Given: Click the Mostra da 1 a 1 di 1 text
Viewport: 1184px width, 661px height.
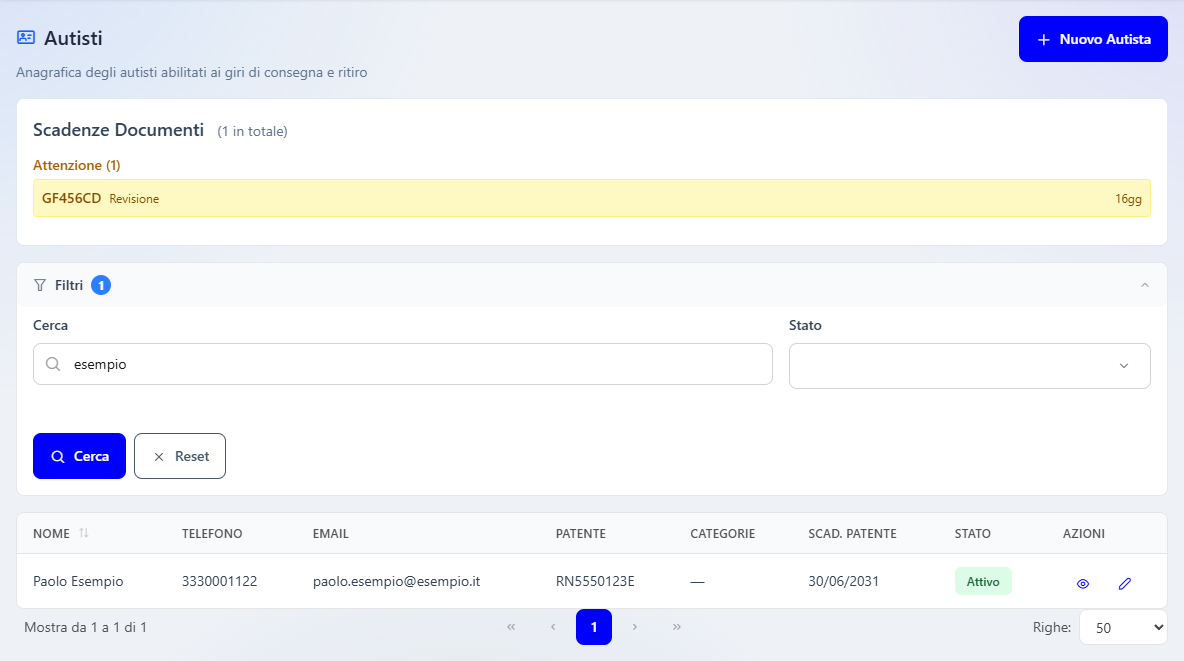Looking at the screenshot, I should point(85,627).
